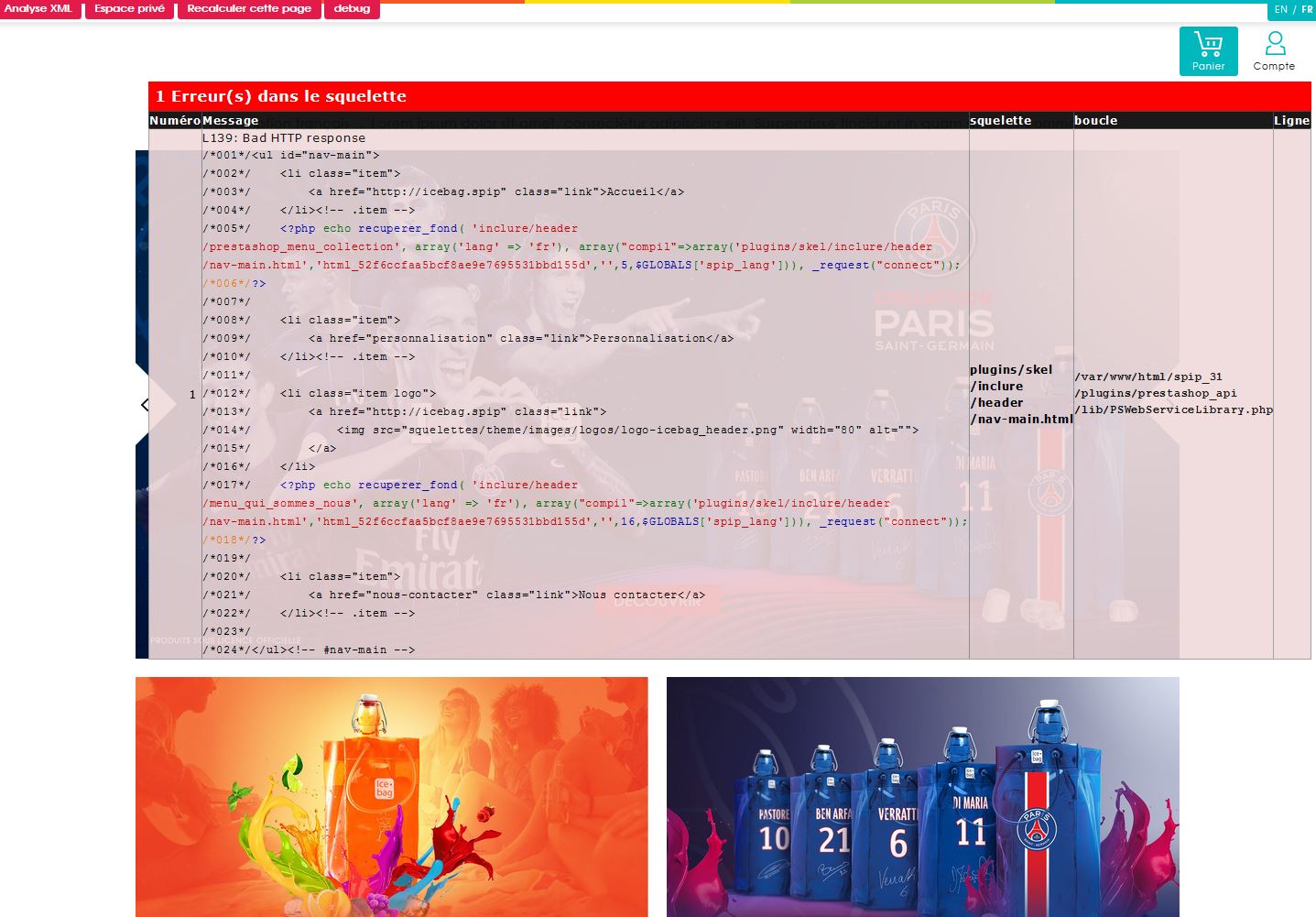Switch language to FR
The width and height of the screenshot is (1316, 917).
(1307, 9)
